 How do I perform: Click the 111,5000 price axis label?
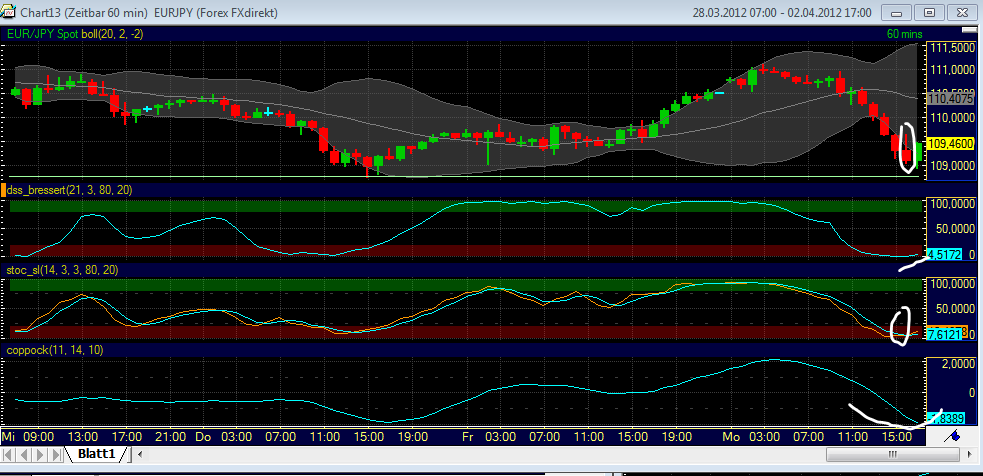(953, 48)
